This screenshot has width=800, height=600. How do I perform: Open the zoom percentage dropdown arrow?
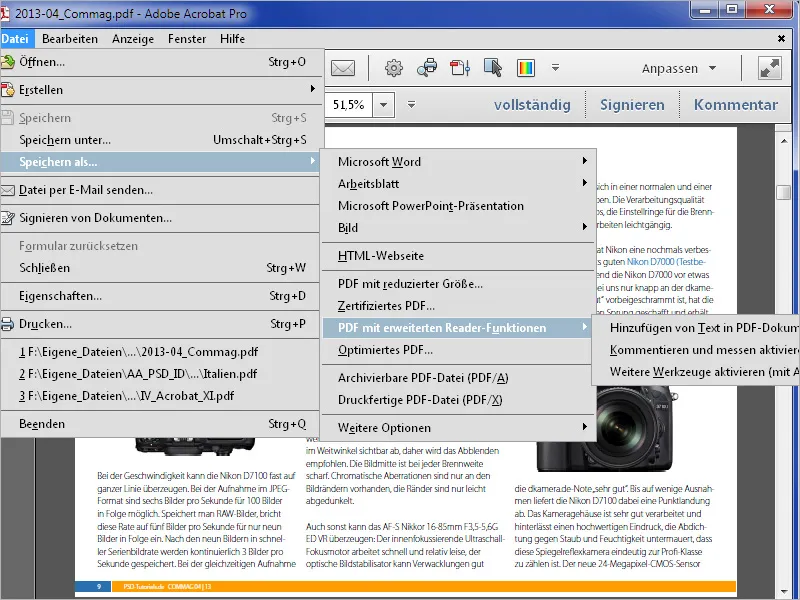(383, 105)
